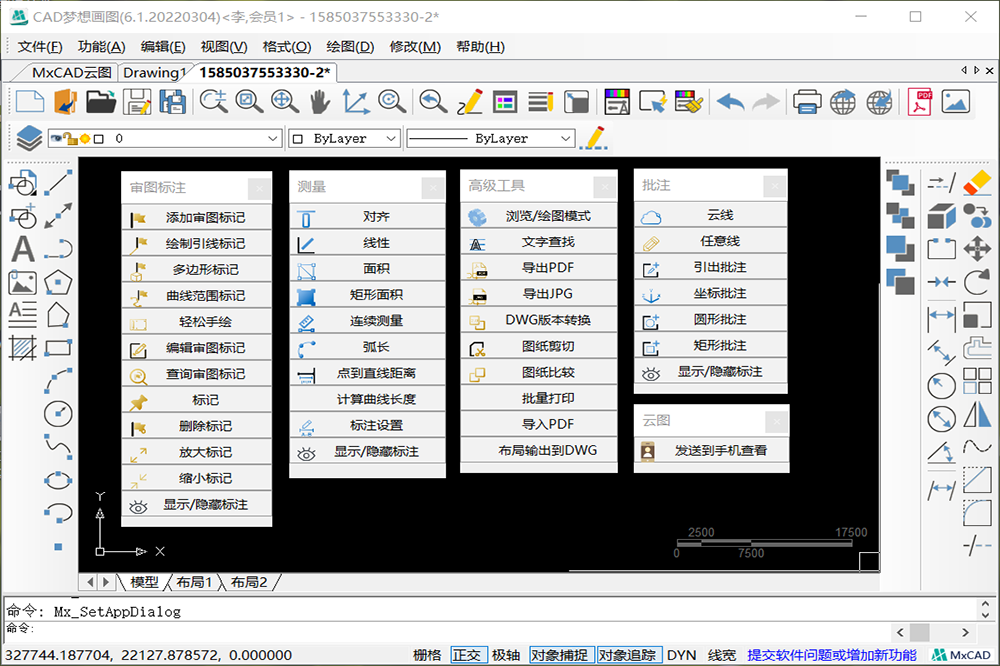Image resolution: width=1000 pixels, height=666 pixels.
Task: Click the Open folder icon
Action: [100, 101]
